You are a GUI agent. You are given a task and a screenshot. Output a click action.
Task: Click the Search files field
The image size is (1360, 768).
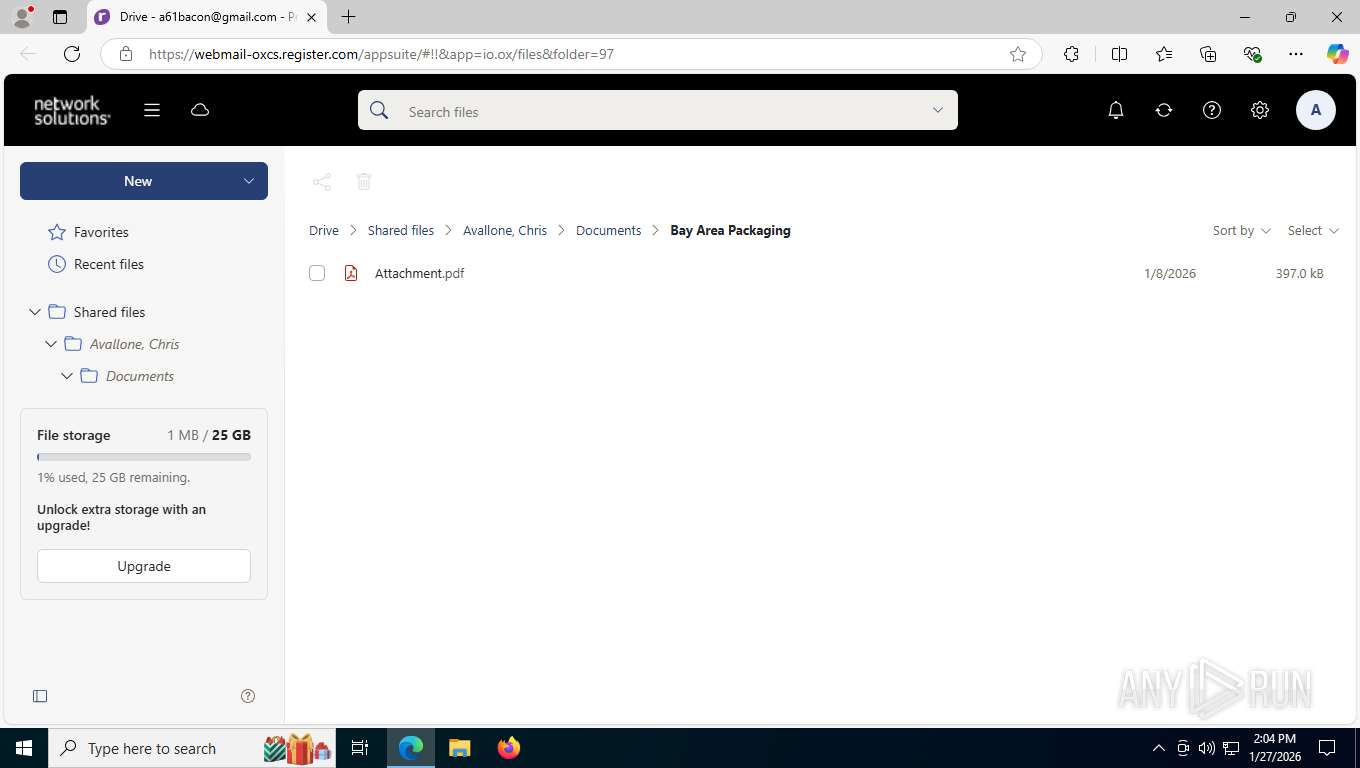658,111
